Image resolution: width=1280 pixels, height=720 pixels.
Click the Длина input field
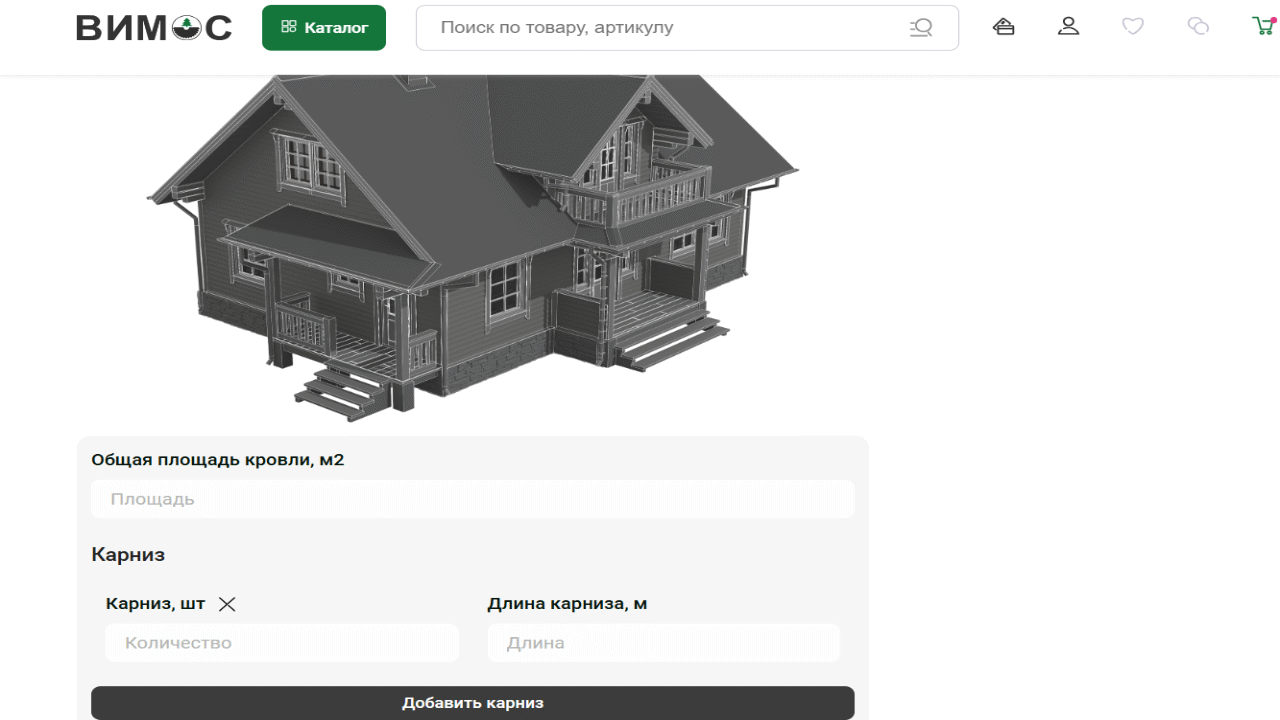click(x=663, y=643)
